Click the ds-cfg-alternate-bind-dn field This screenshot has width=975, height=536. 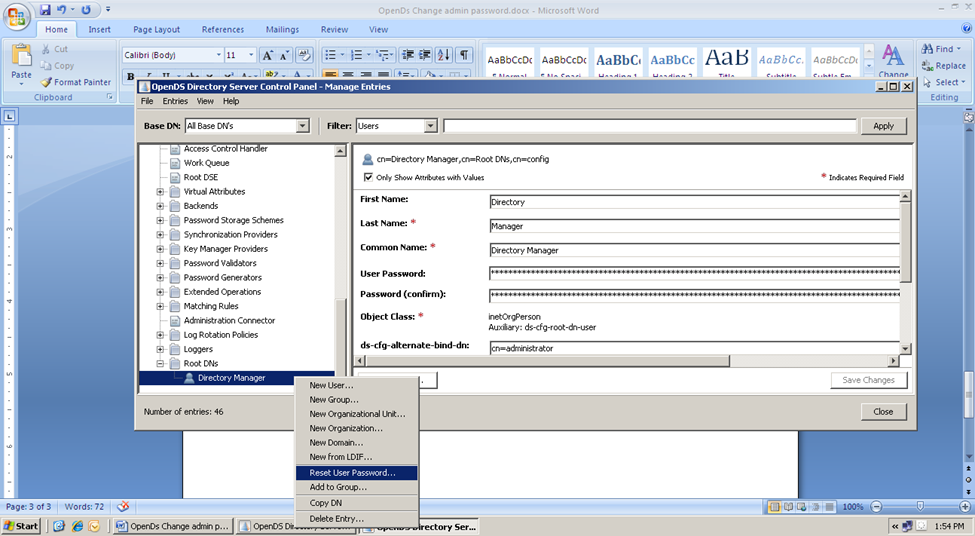coord(694,348)
